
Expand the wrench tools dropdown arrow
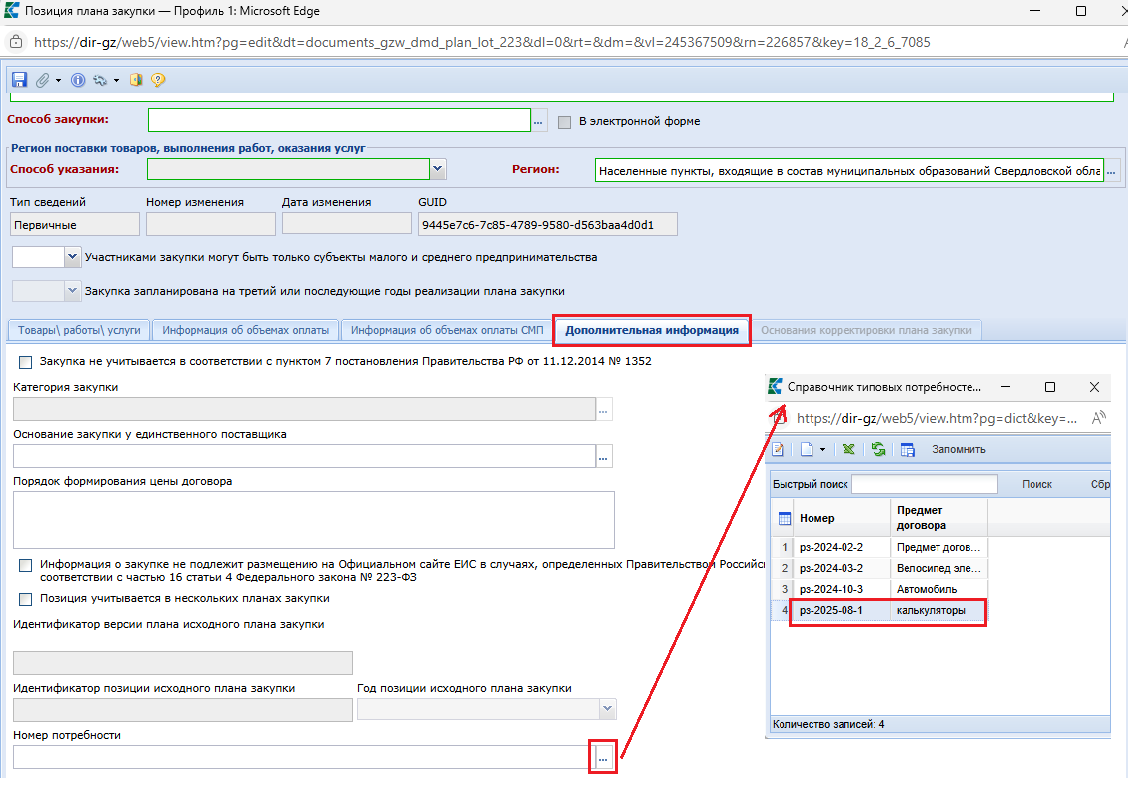point(117,81)
